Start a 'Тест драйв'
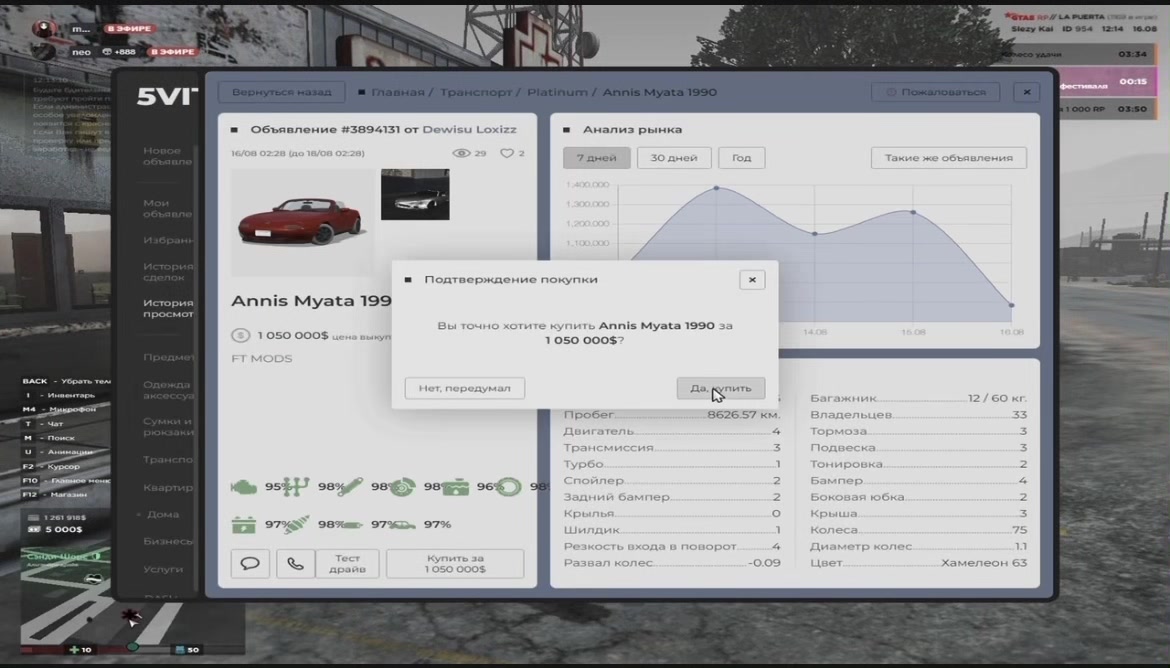The height and width of the screenshot is (668, 1170). 347,564
